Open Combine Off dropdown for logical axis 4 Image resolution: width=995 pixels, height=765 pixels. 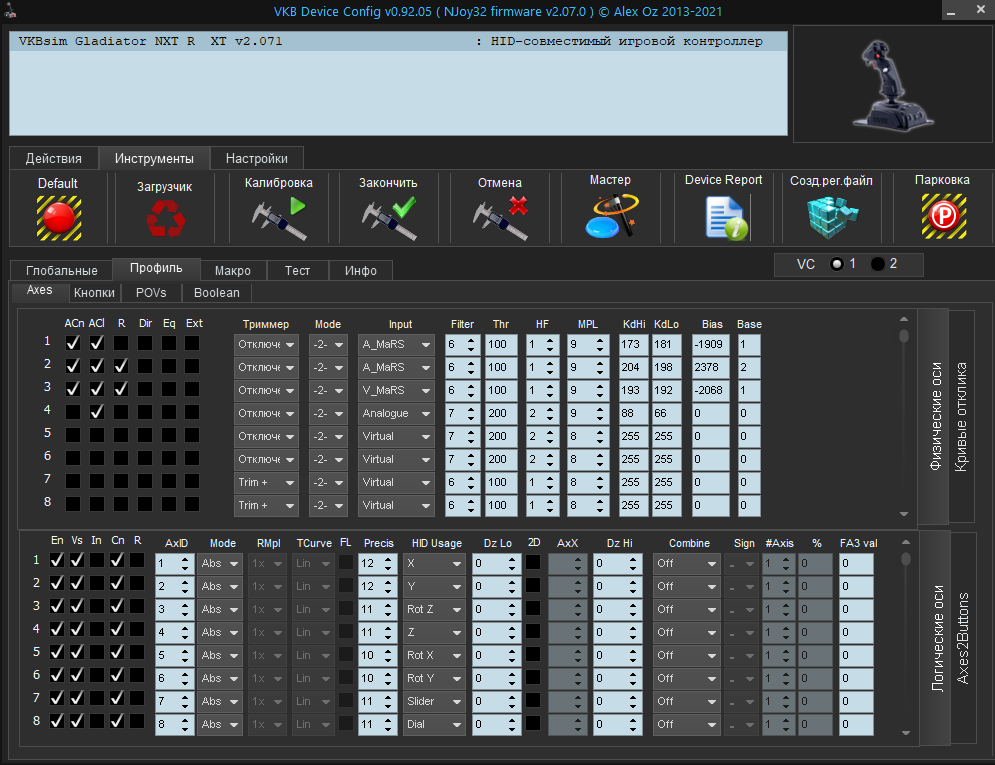(687, 632)
